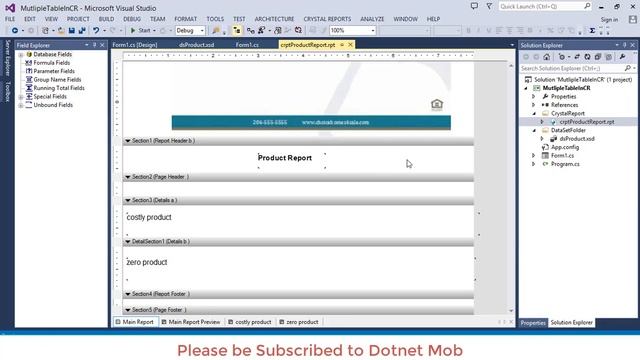Viewport: 640px width, 360px height.
Task: Select Parameter Fields in Field Explorer
Action: click(x=54, y=71)
